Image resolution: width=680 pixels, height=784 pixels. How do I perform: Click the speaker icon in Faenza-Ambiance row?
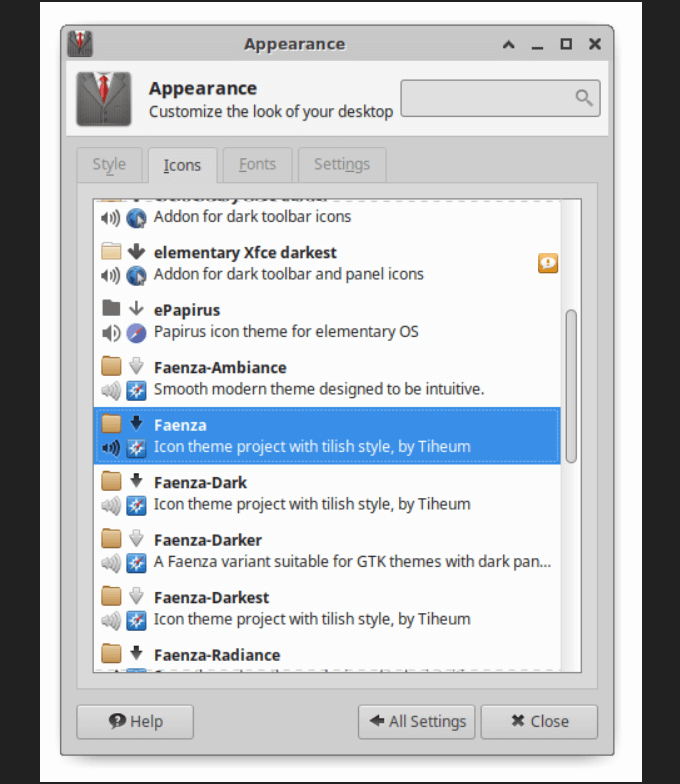point(111,390)
